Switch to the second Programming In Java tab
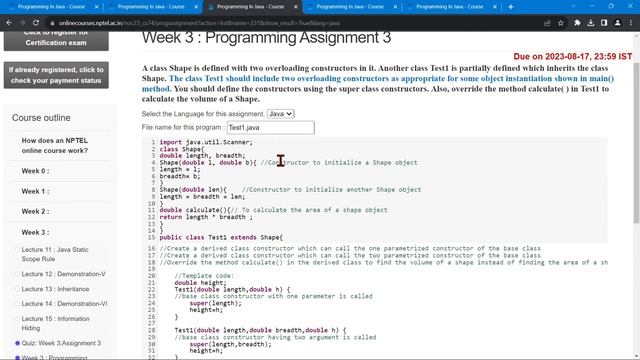The width and height of the screenshot is (640, 360). [151, 7]
